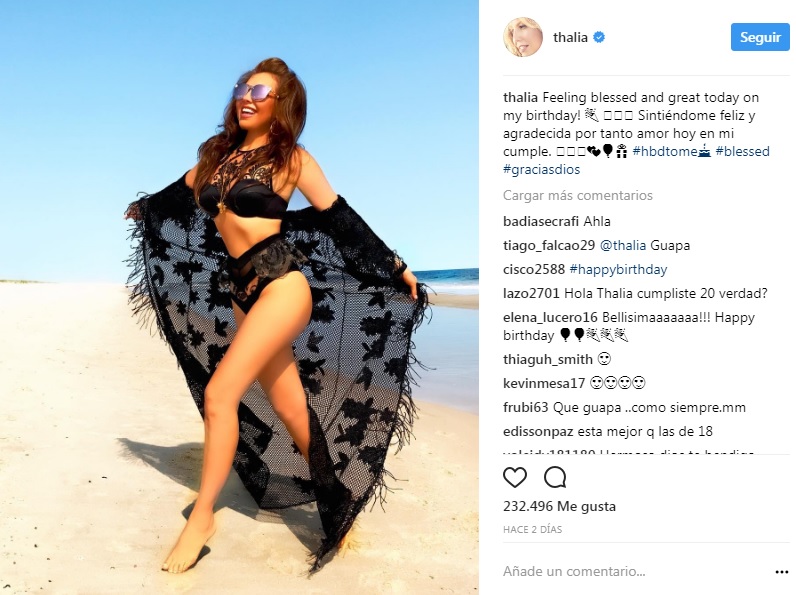Open the #graciasdios hashtag
This screenshot has height=595, width=796.
[541, 170]
